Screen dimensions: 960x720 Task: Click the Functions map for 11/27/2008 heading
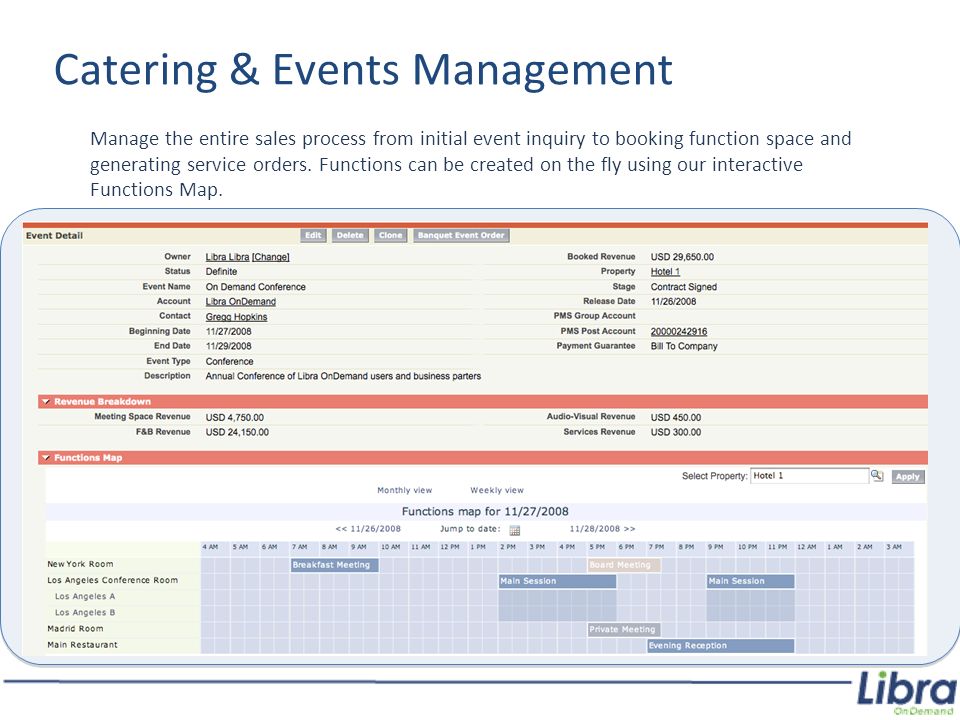485,512
